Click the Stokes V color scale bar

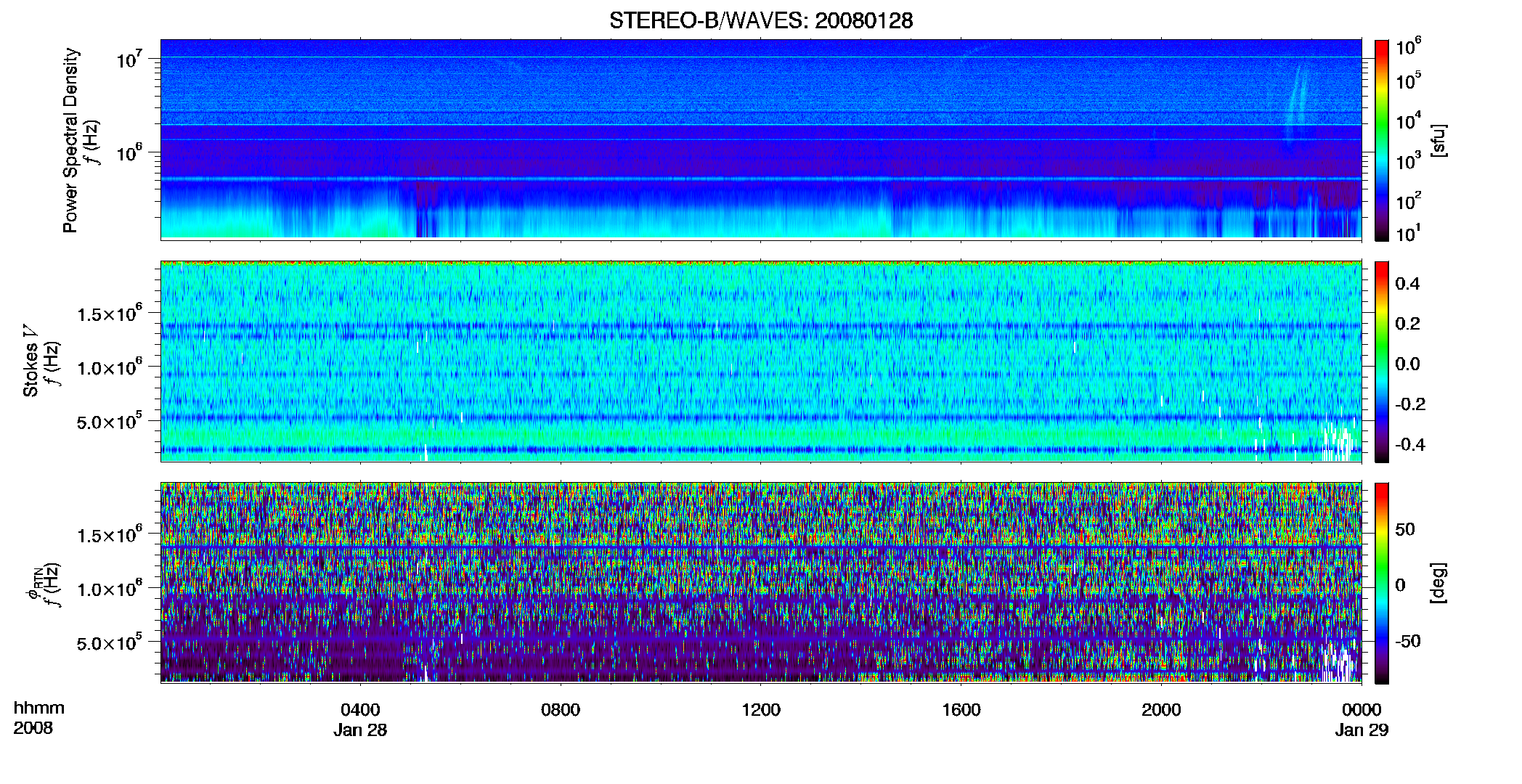[x=1382, y=362]
